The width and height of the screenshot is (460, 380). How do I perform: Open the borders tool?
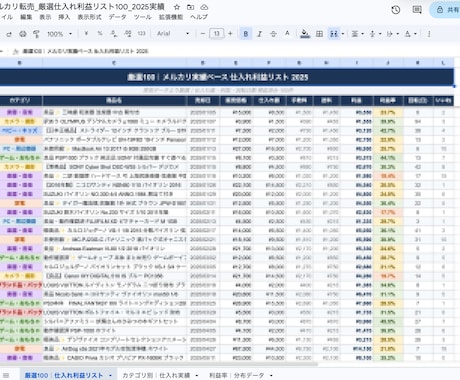pos(319,34)
